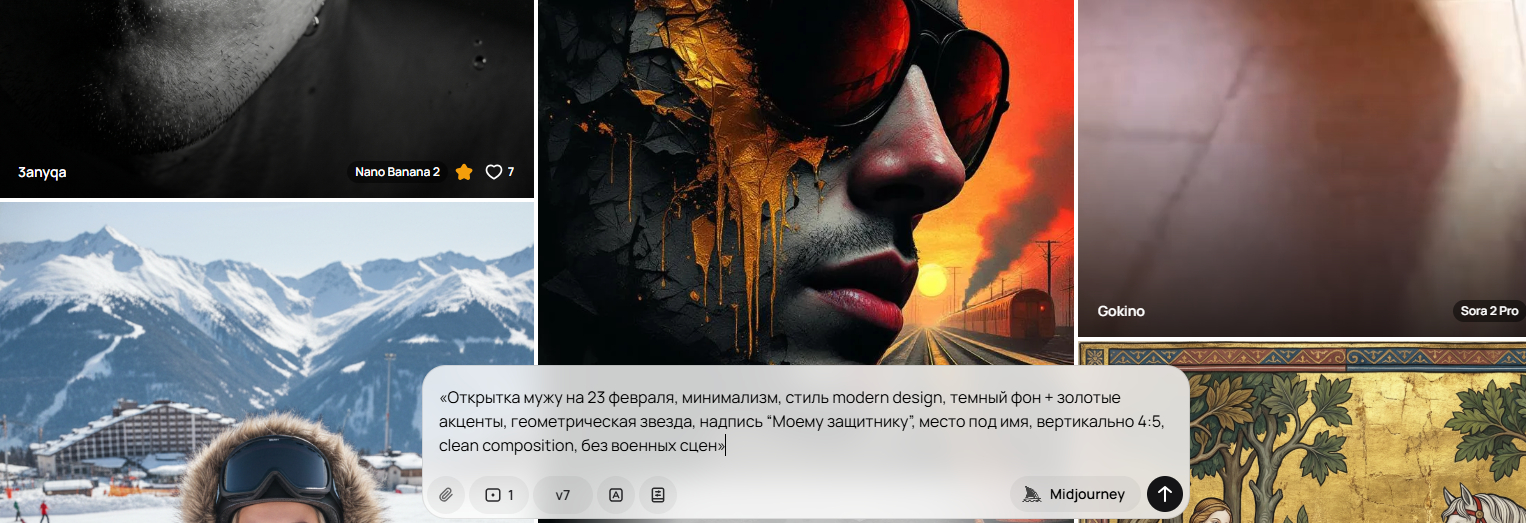Open the v7 version selector
This screenshot has height=523, width=1526.
(x=563, y=494)
